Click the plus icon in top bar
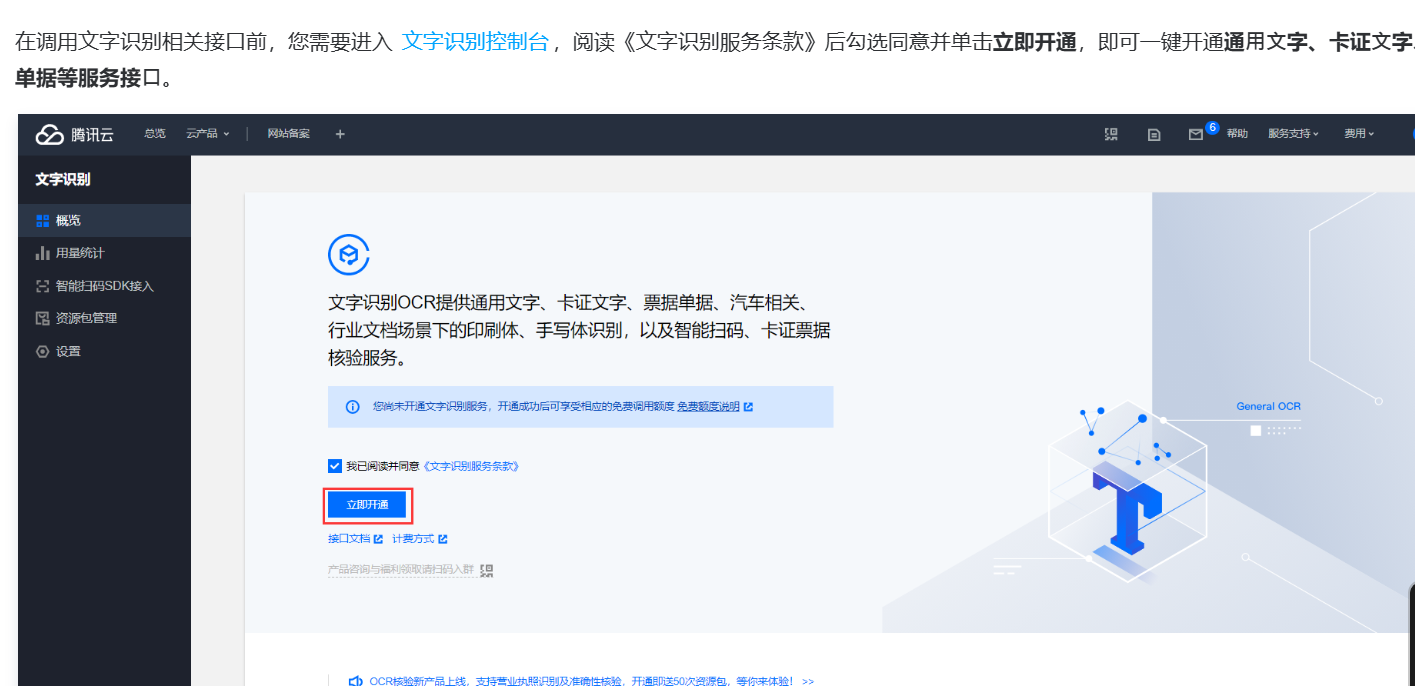The height and width of the screenshot is (686, 1415). pyautogui.click(x=340, y=134)
